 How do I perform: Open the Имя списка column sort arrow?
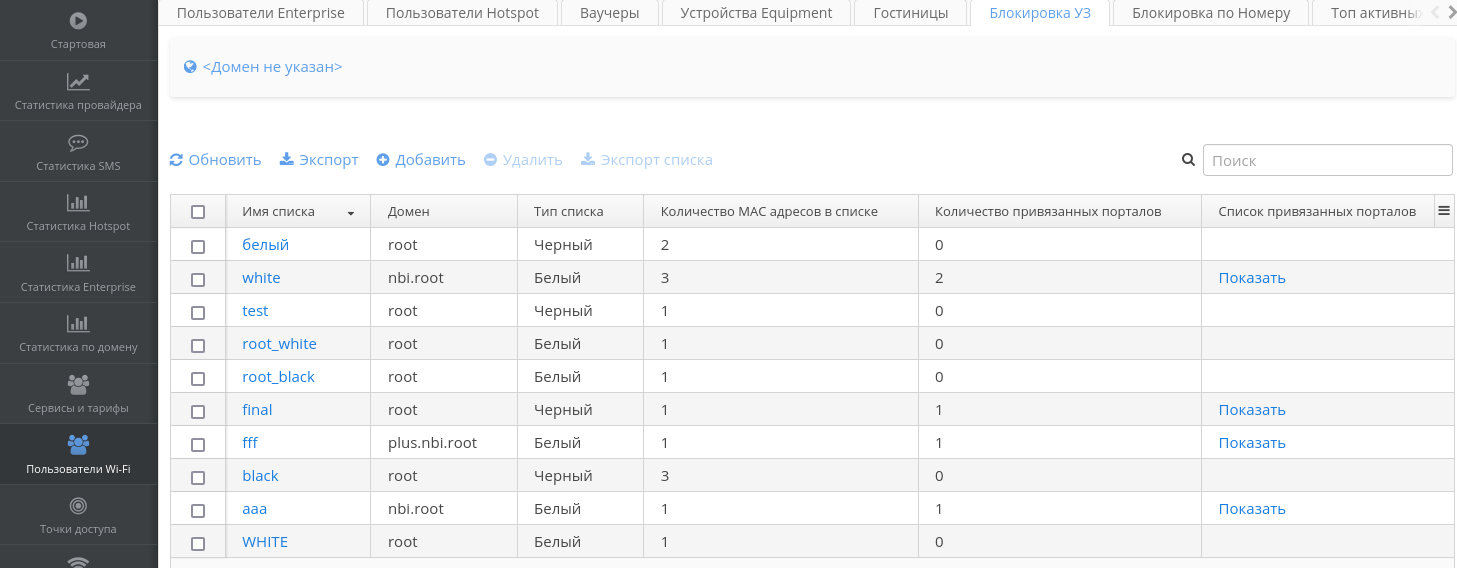click(x=351, y=213)
